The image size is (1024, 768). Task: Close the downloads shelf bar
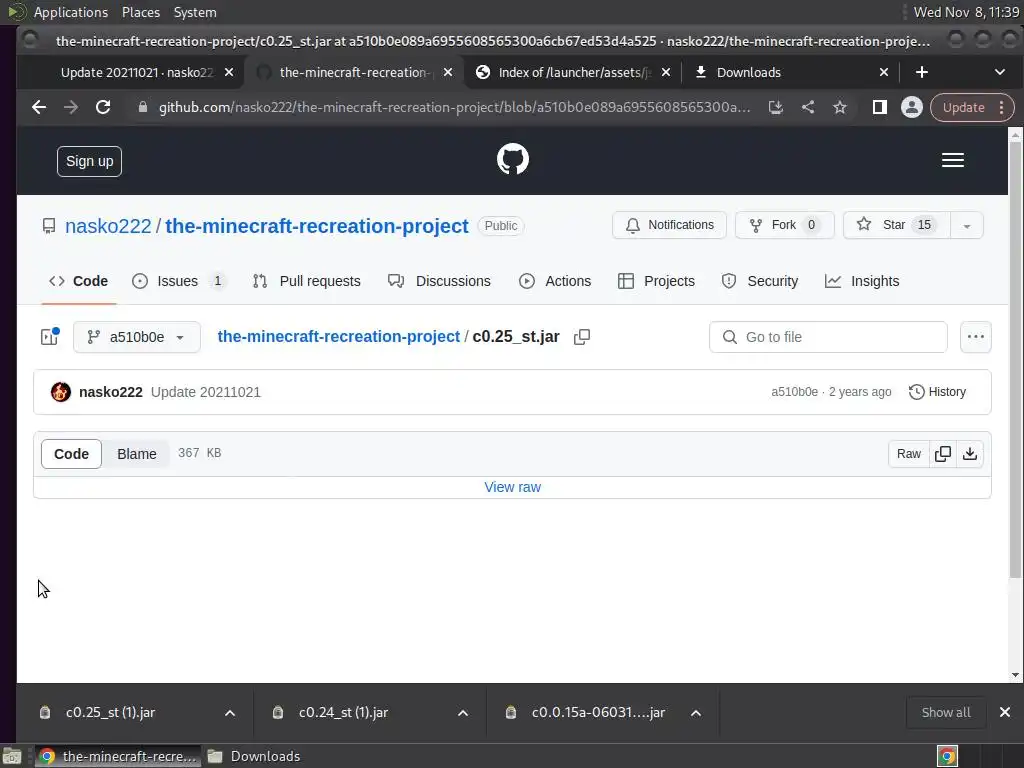click(x=1005, y=712)
